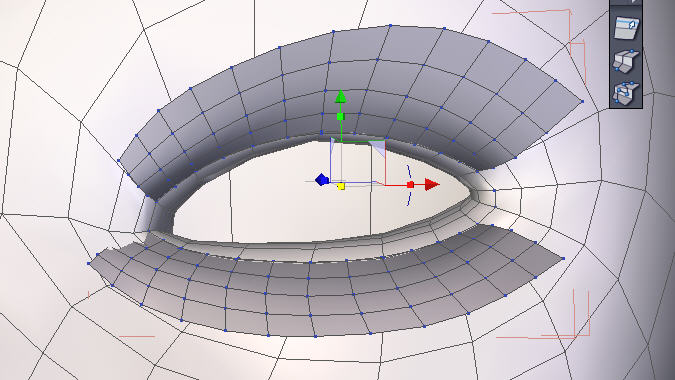
Task: Select the edge loop selection tool icon
Action: (x=625, y=28)
